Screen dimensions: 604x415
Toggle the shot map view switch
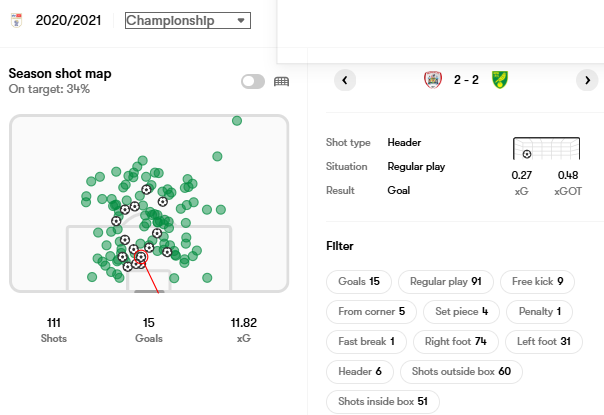click(x=253, y=82)
